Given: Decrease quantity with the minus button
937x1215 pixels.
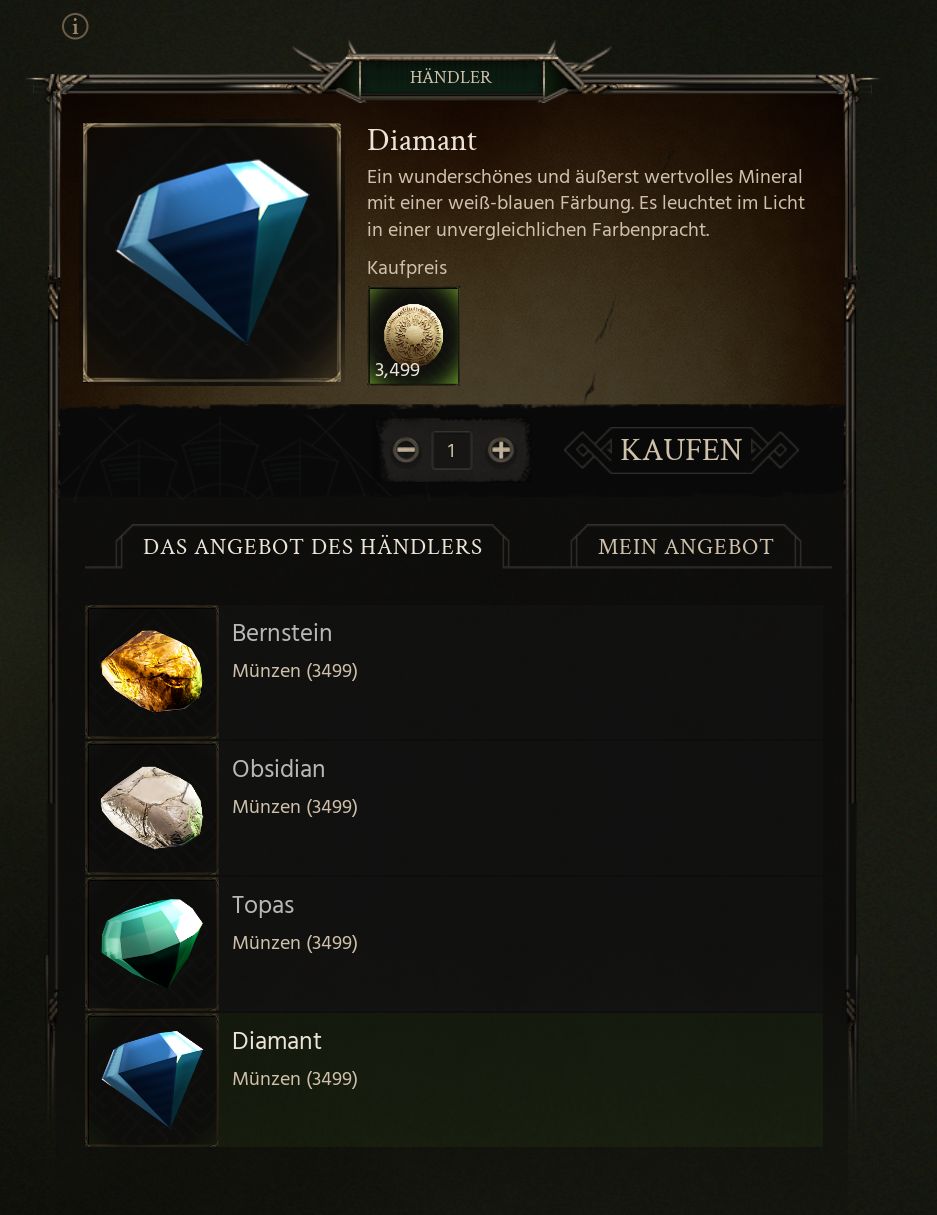Looking at the screenshot, I should 406,450.
